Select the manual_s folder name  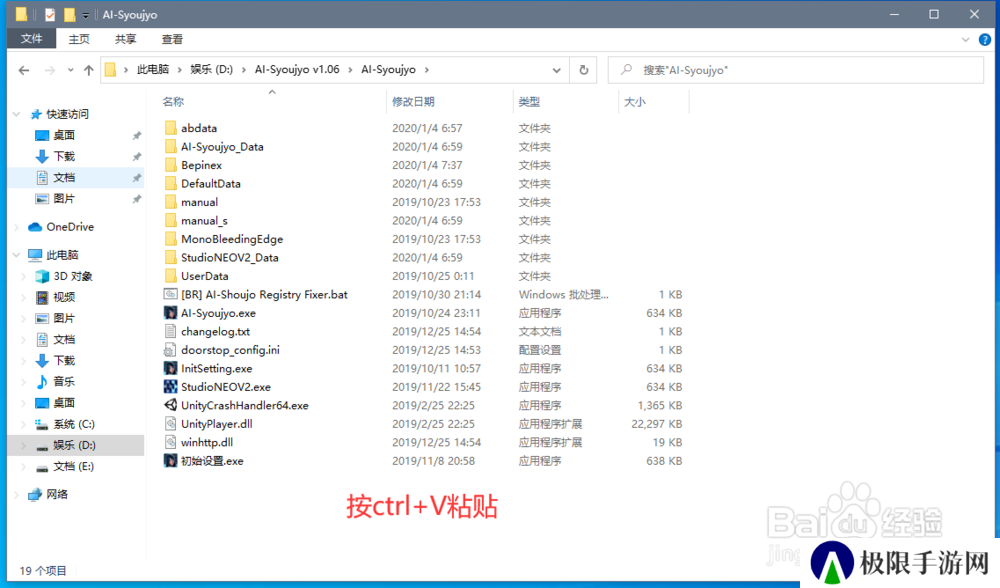[x=204, y=221]
